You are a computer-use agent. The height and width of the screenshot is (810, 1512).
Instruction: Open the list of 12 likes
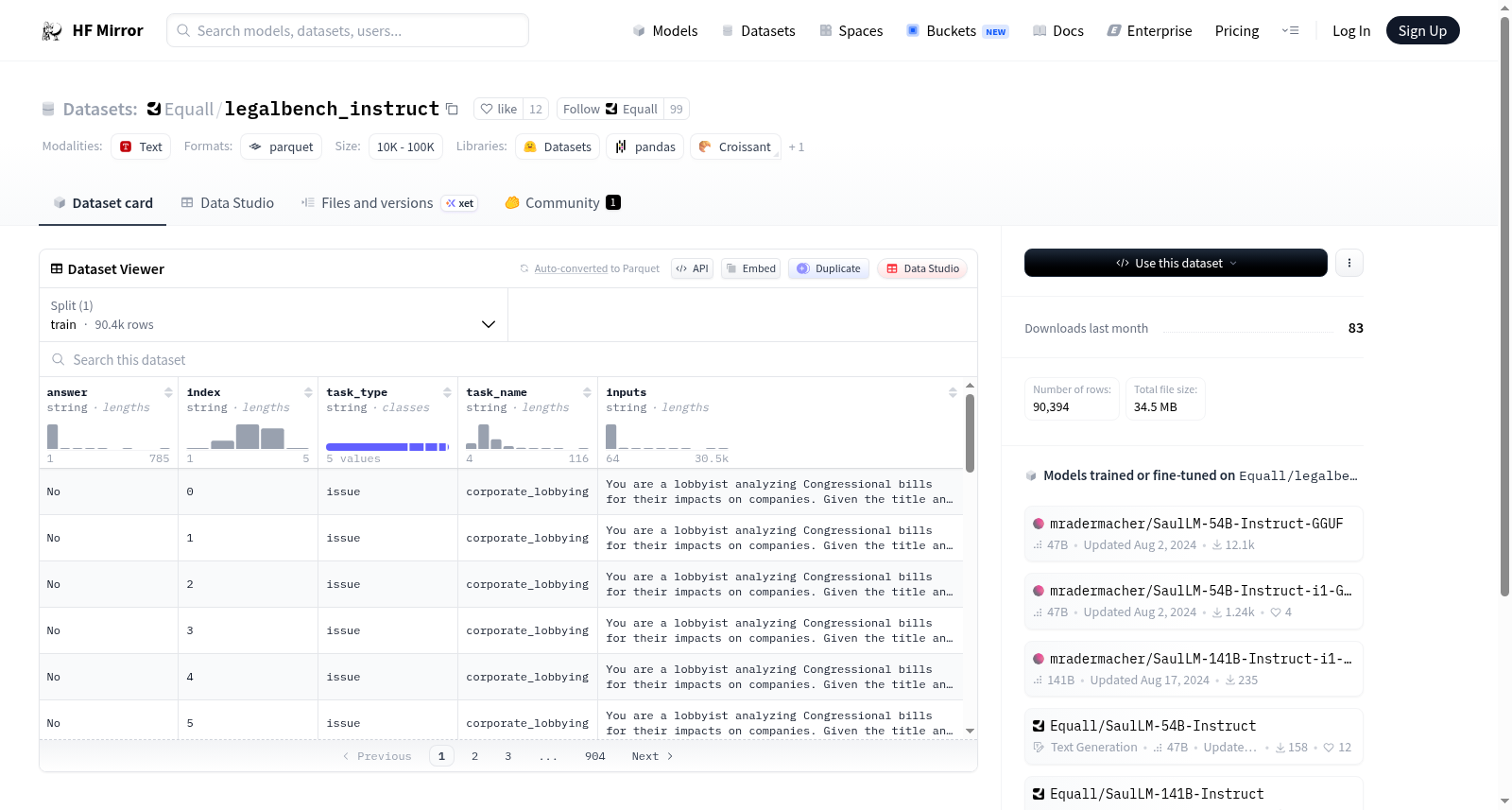[x=536, y=109]
